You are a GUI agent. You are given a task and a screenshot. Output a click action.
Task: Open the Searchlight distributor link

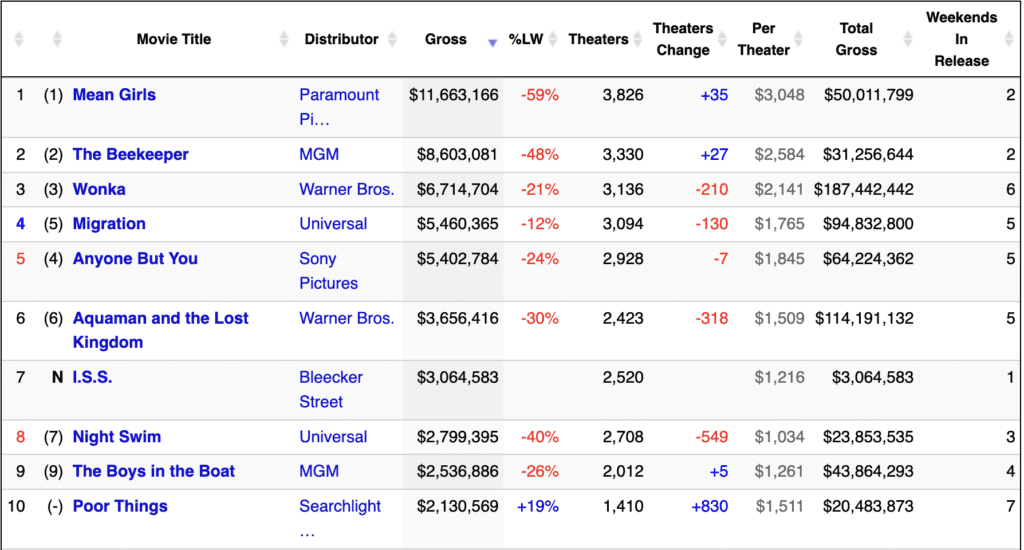click(x=340, y=519)
